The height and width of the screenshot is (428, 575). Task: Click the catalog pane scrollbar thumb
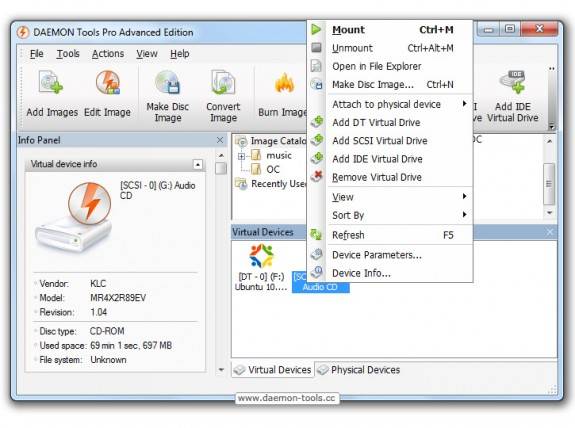tap(549, 183)
